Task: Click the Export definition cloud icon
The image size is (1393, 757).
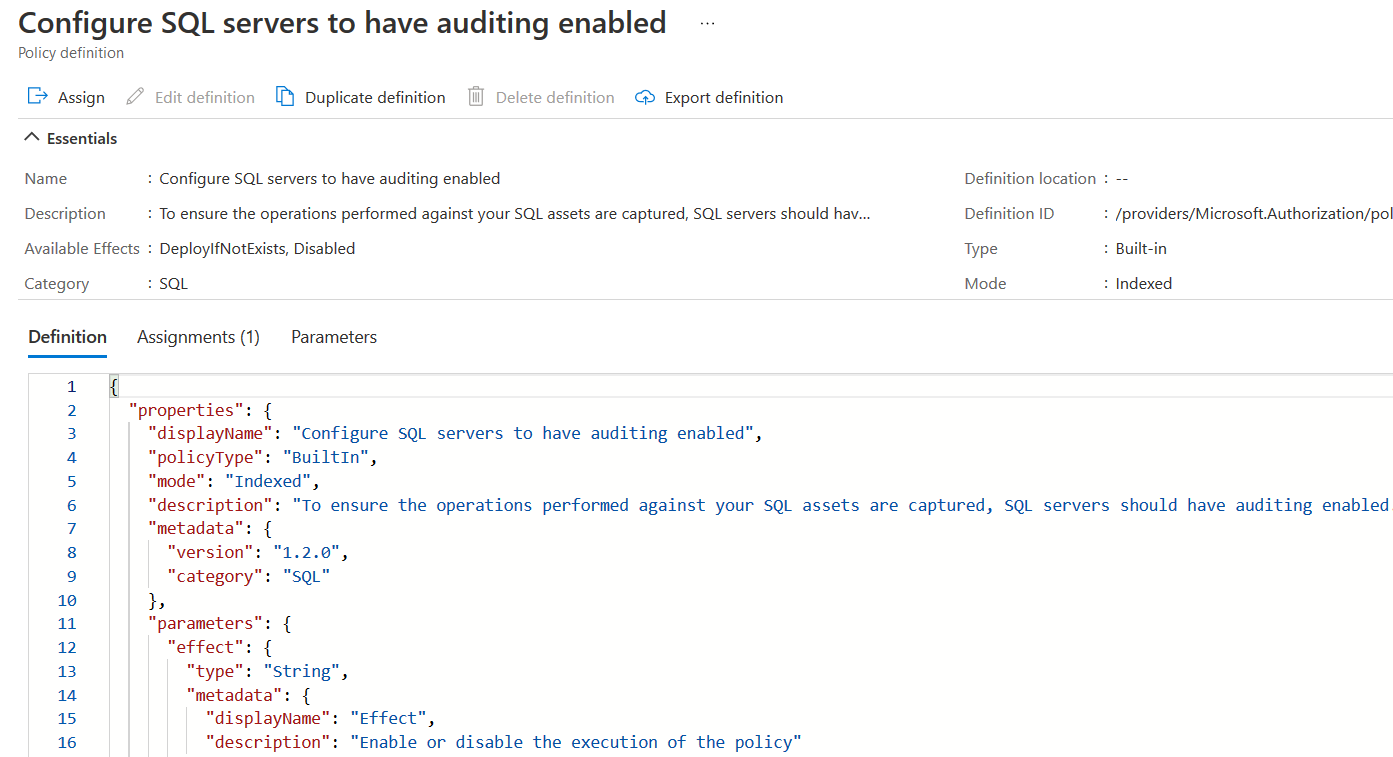Action: [x=645, y=97]
